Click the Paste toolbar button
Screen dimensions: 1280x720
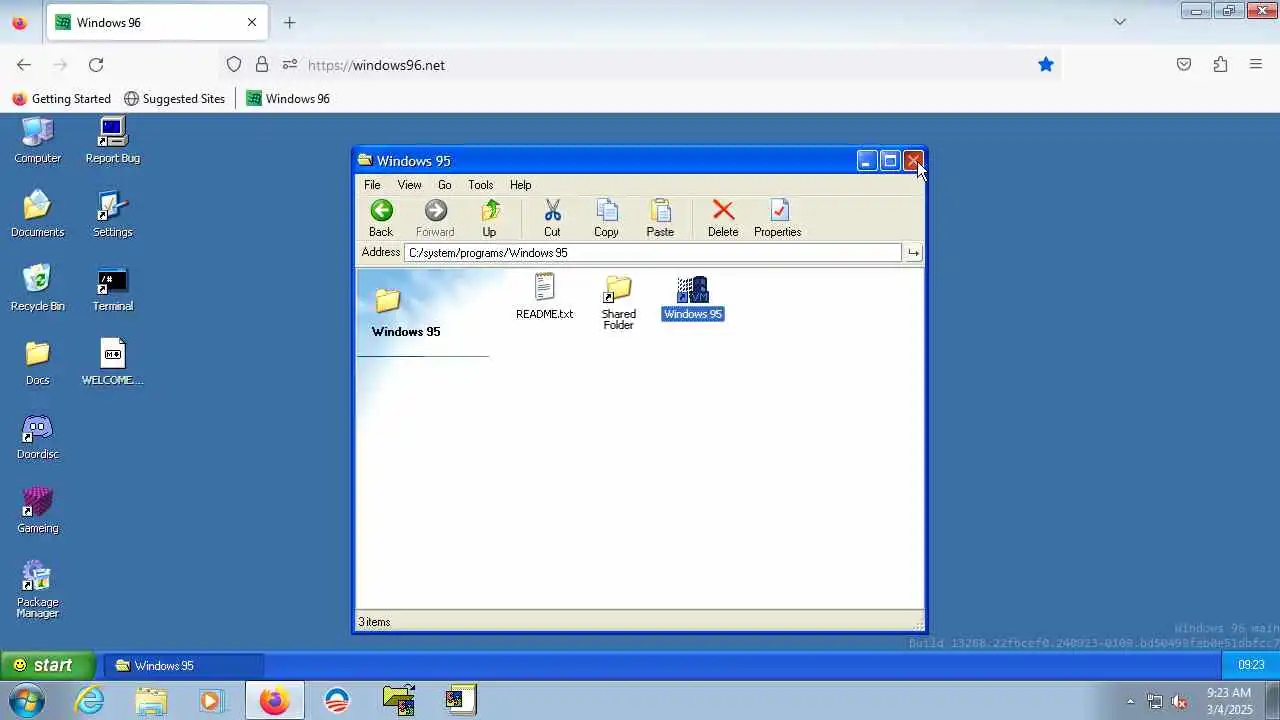coord(660,218)
